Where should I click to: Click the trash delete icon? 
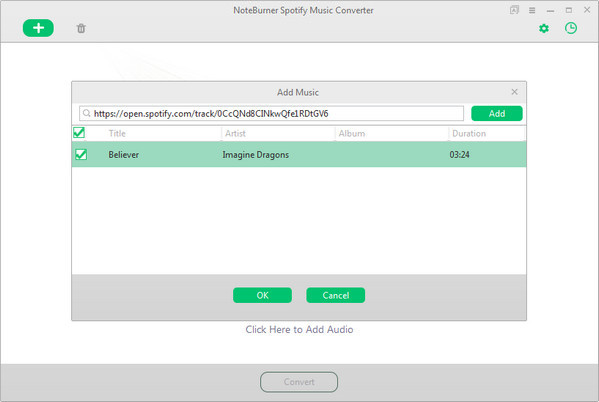point(81,28)
